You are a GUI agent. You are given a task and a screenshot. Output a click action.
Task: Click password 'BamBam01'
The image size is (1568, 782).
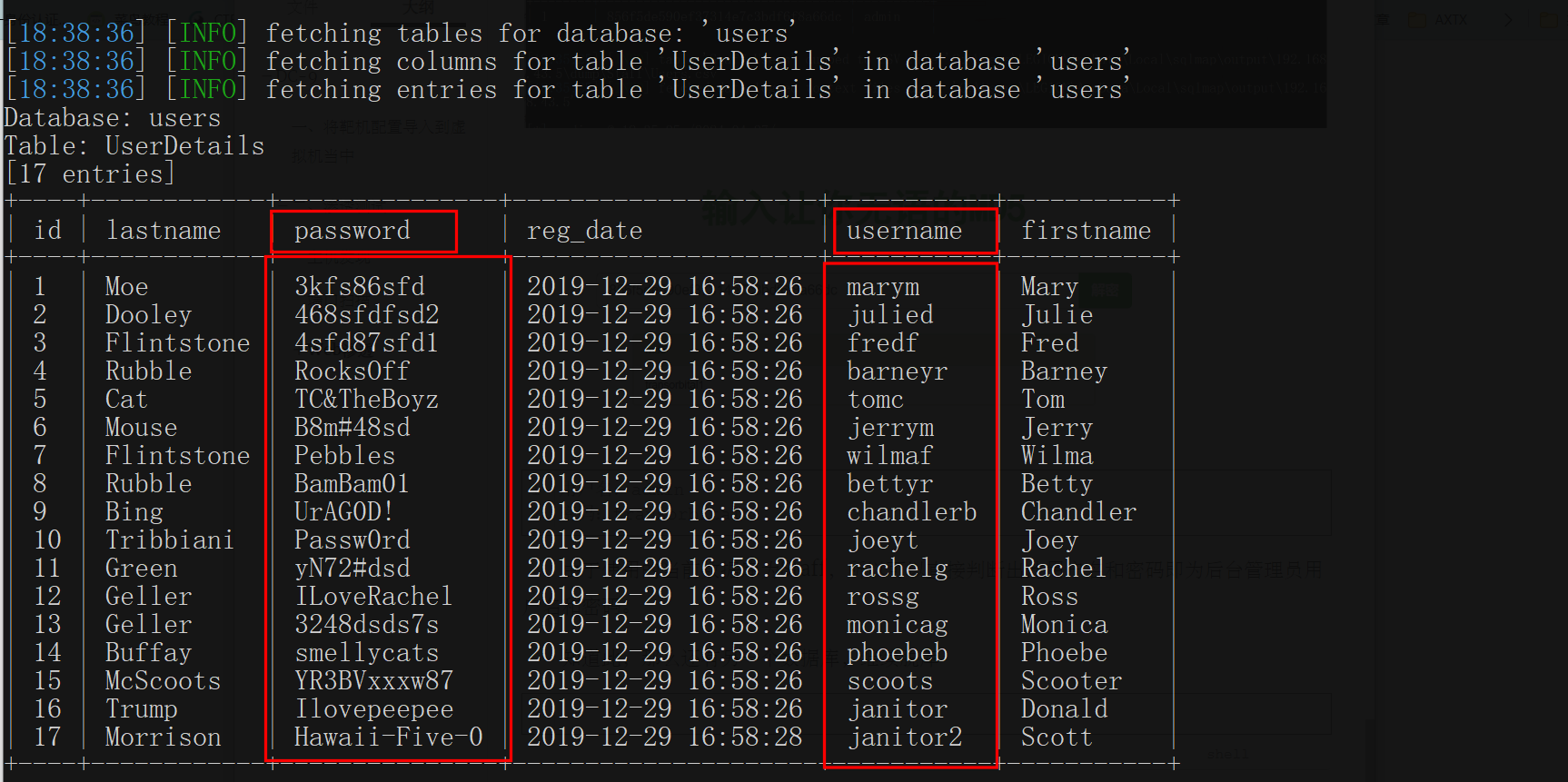(352, 484)
